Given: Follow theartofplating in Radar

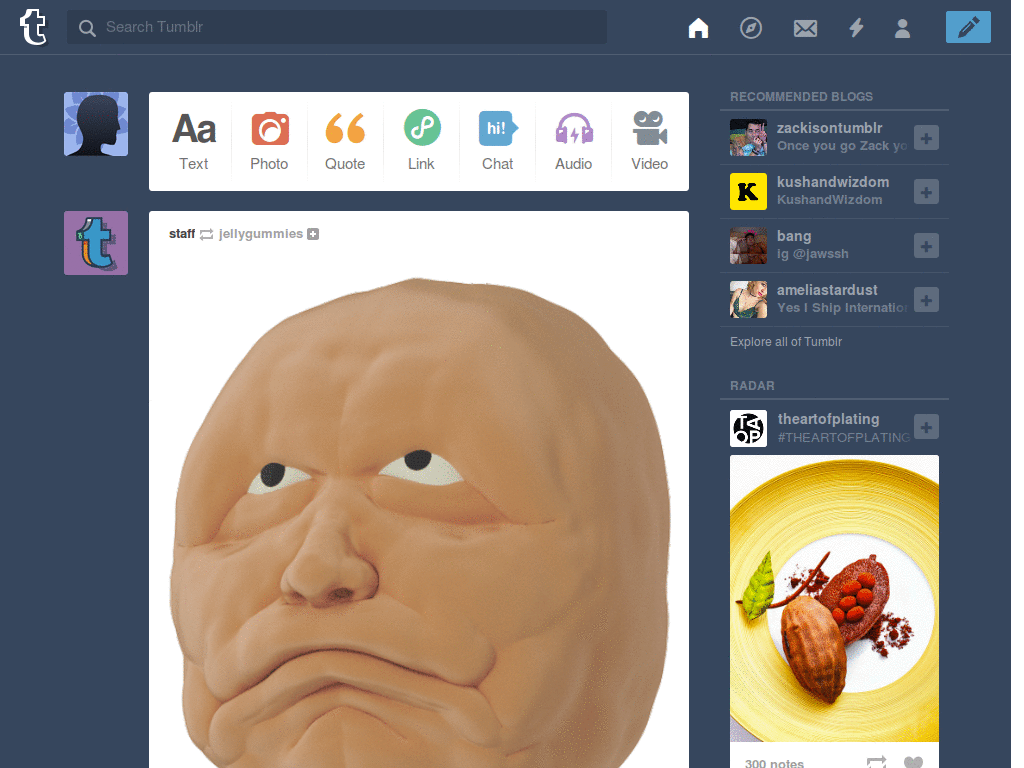Looking at the screenshot, I should tap(926, 427).
